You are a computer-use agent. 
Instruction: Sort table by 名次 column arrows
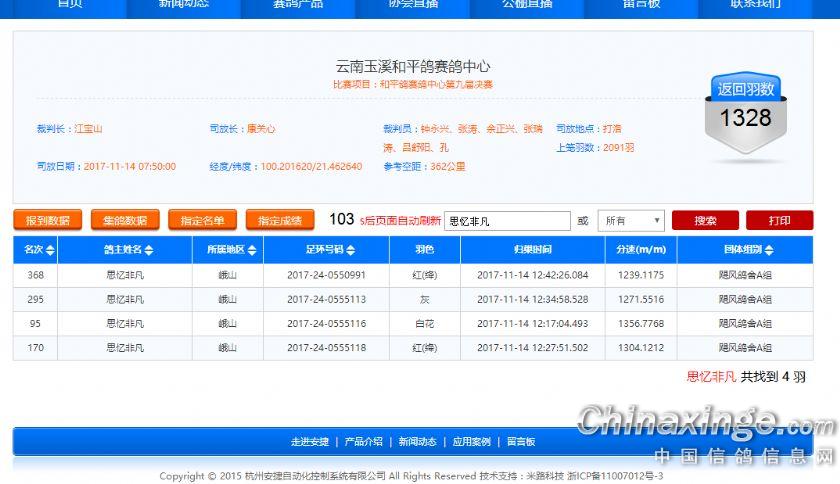click(x=50, y=250)
